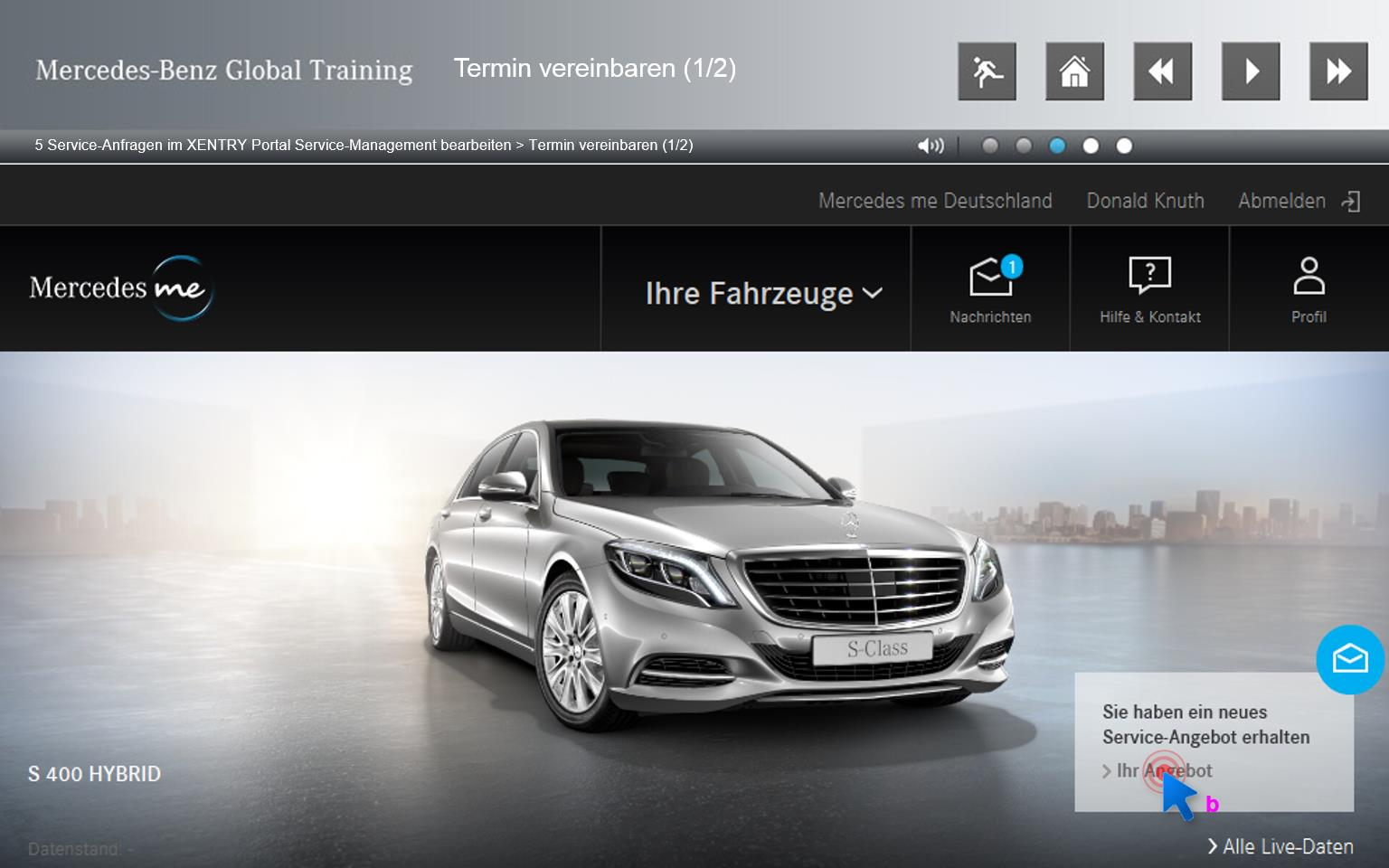This screenshot has height=868, width=1389.
Task: Click the Donald Knuth user name
Action: (x=1145, y=201)
